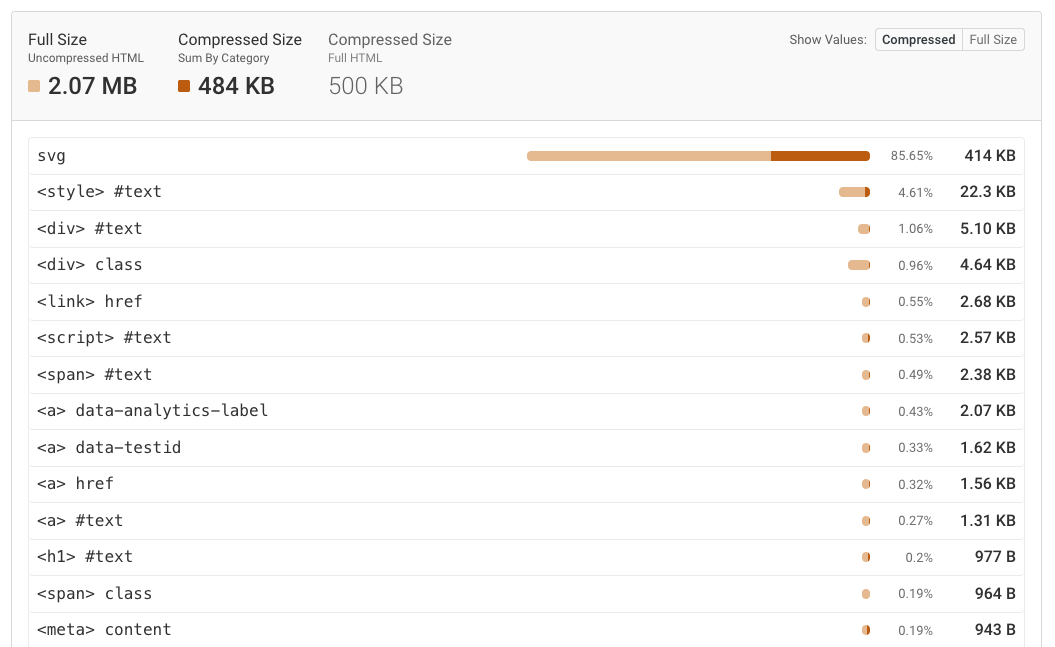Screen dimensions: 1055x647
Task: Select the <meta> content row
Action: tap(300, 630)
